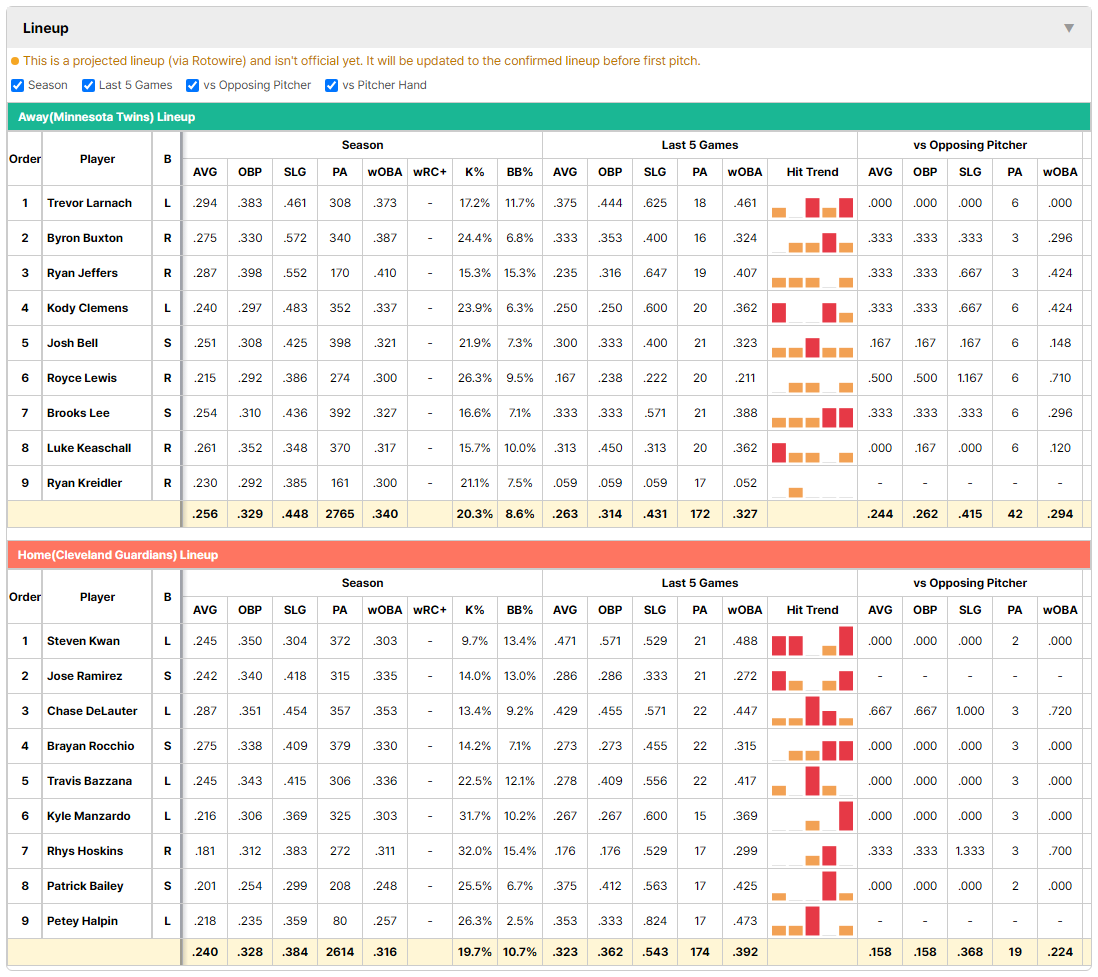View Brooks Lee's hit trend chart
This screenshot has width=1098, height=977.
[x=812, y=414]
